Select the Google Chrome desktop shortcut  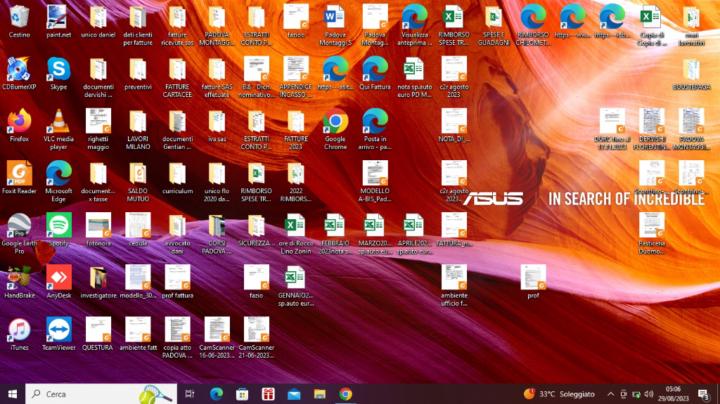click(335, 122)
